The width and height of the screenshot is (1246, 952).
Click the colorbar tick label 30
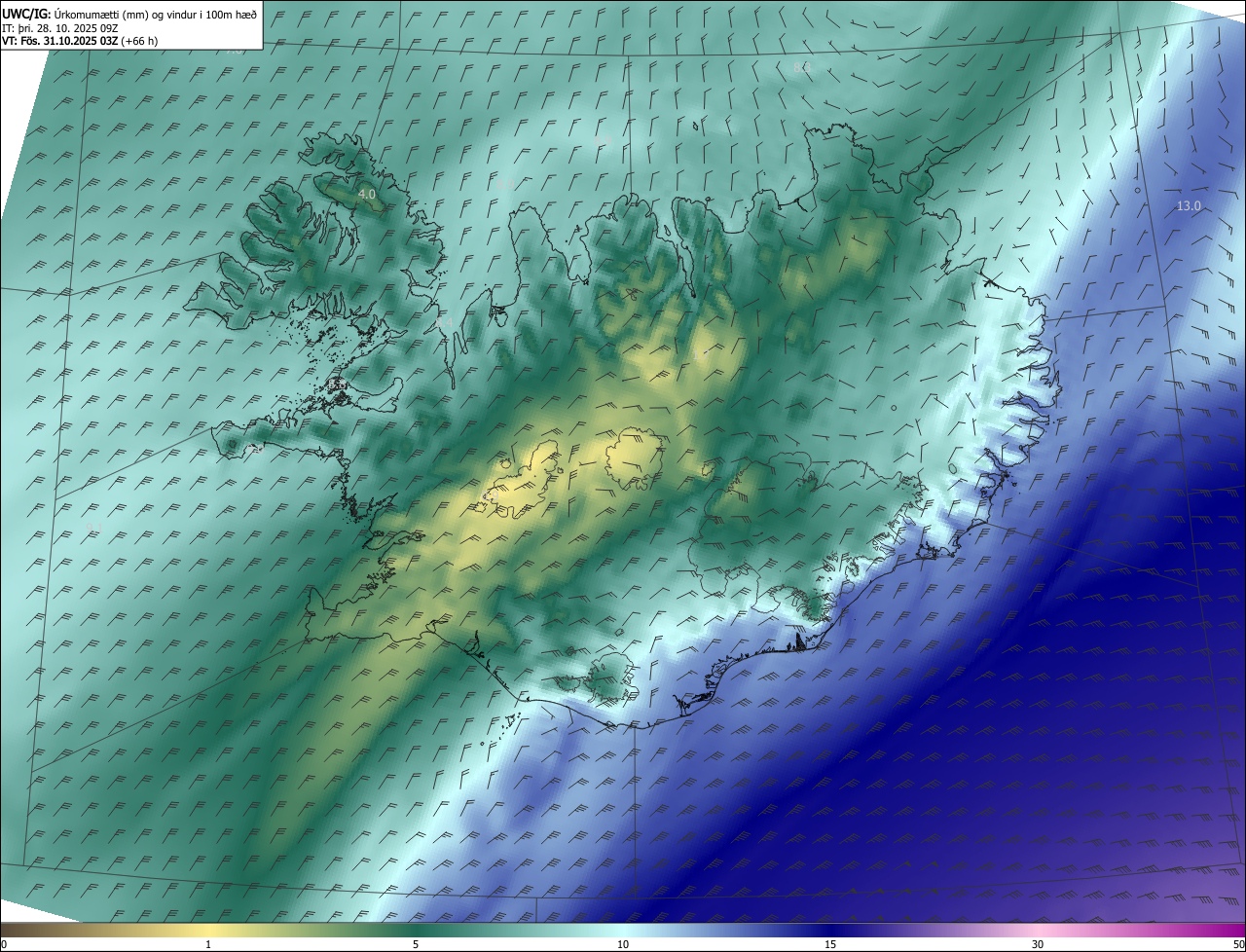pyautogui.click(x=1038, y=944)
